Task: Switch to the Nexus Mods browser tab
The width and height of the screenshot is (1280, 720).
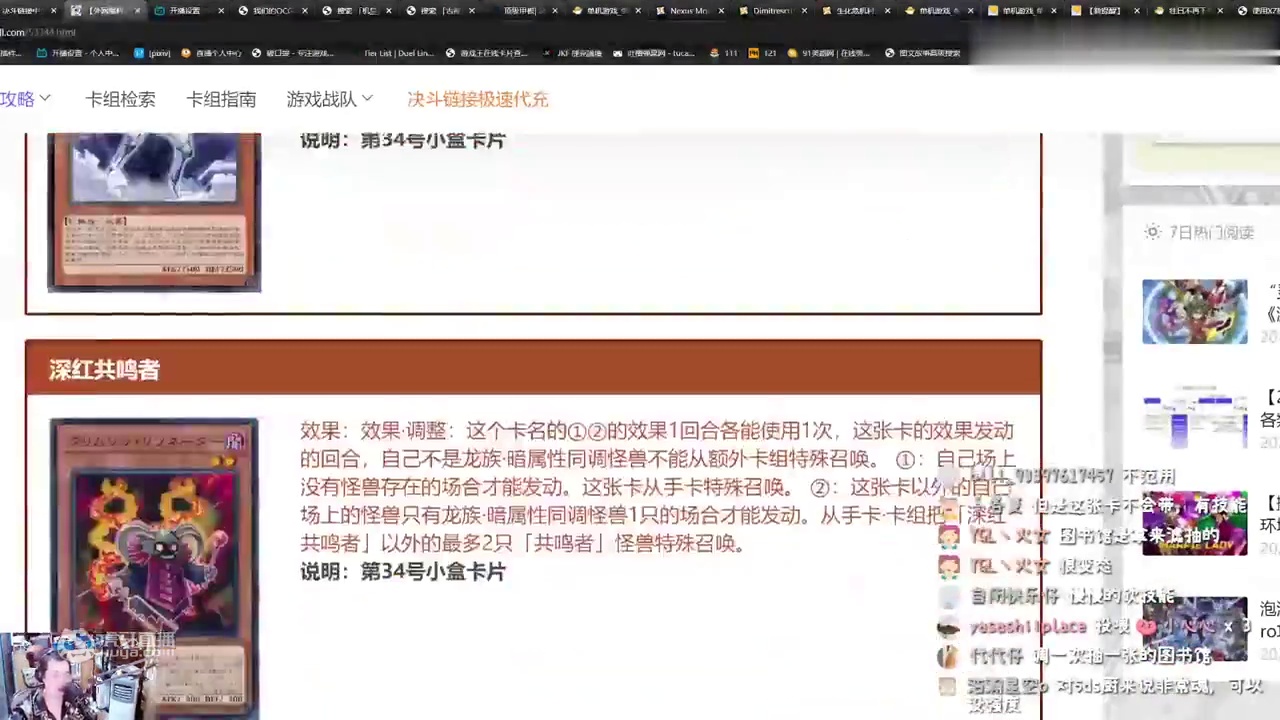Action: [688, 11]
